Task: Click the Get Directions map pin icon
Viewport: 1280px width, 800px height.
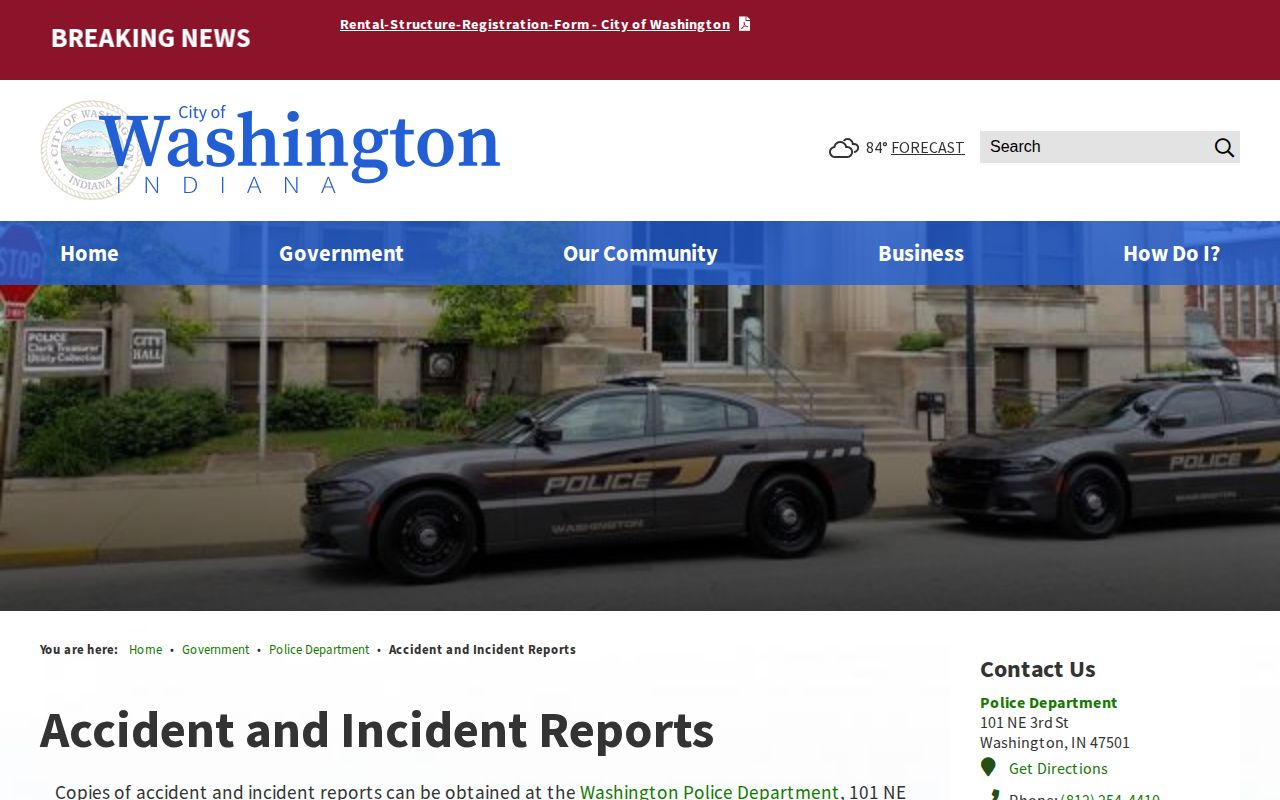Action: (988, 767)
